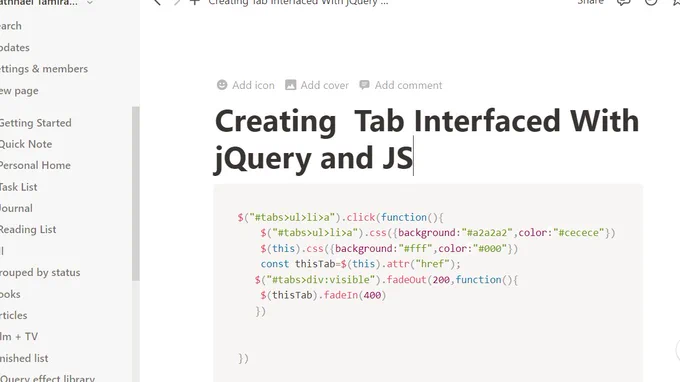680x382 pixels.
Task: Open Settings & members
Action: tap(43, 69)
